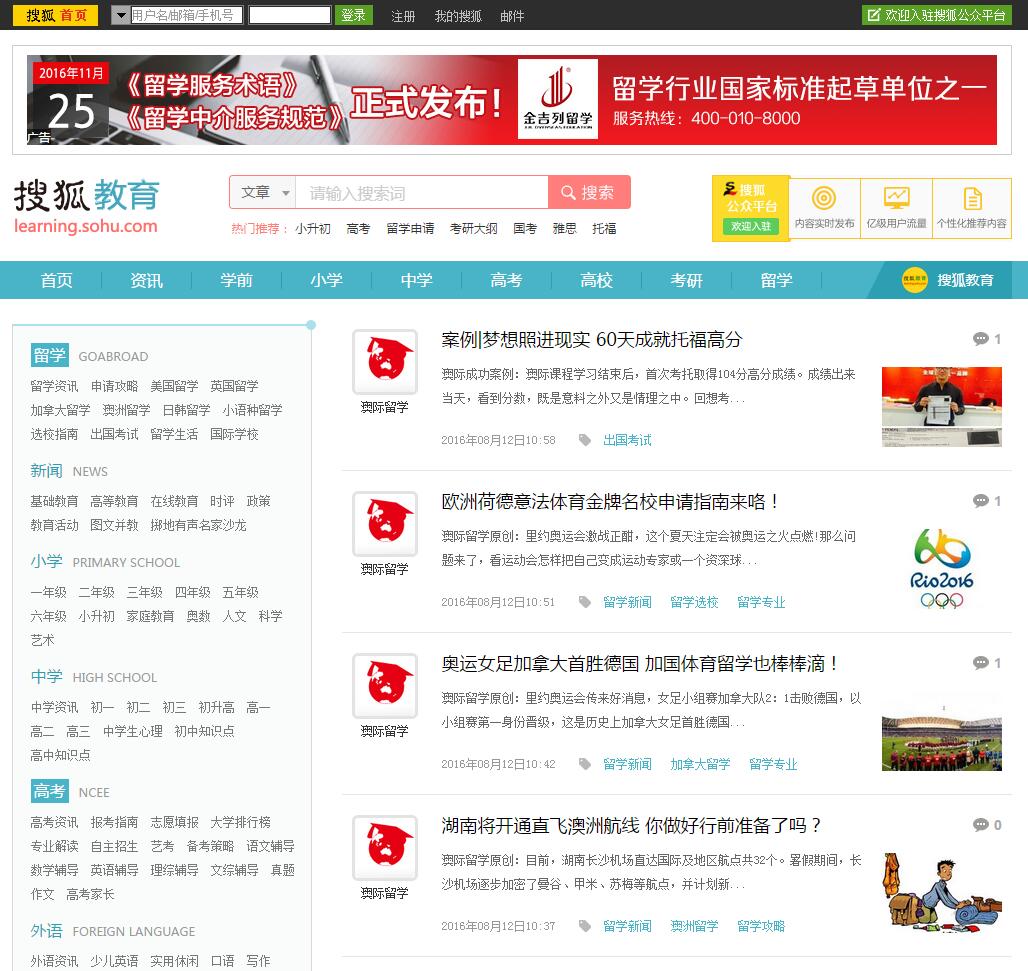This screenshot has width=1028, height=971.
Task: Open sidebar link 少儿英语
Action: [x=114, y=961]
